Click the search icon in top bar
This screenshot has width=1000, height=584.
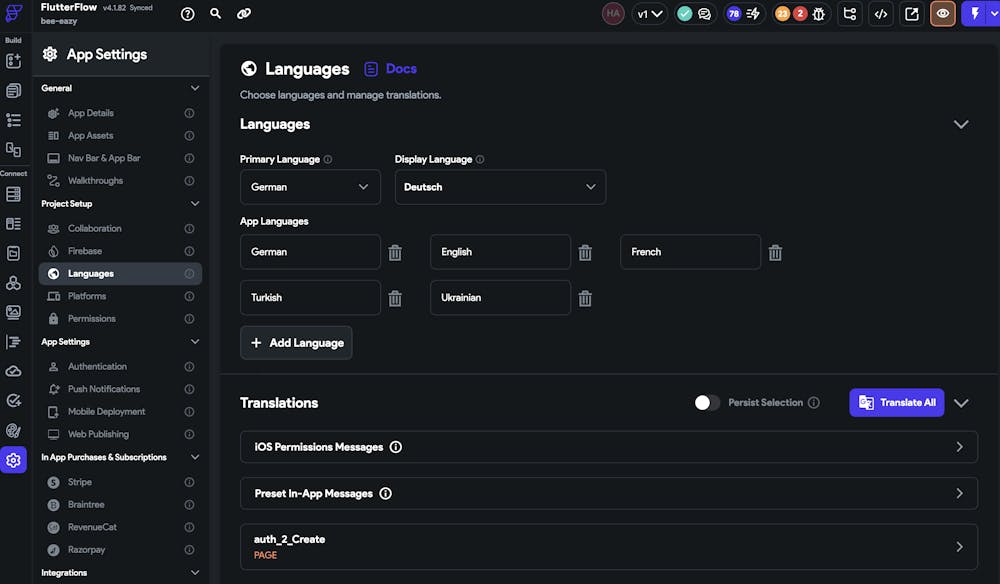[216, 14]
